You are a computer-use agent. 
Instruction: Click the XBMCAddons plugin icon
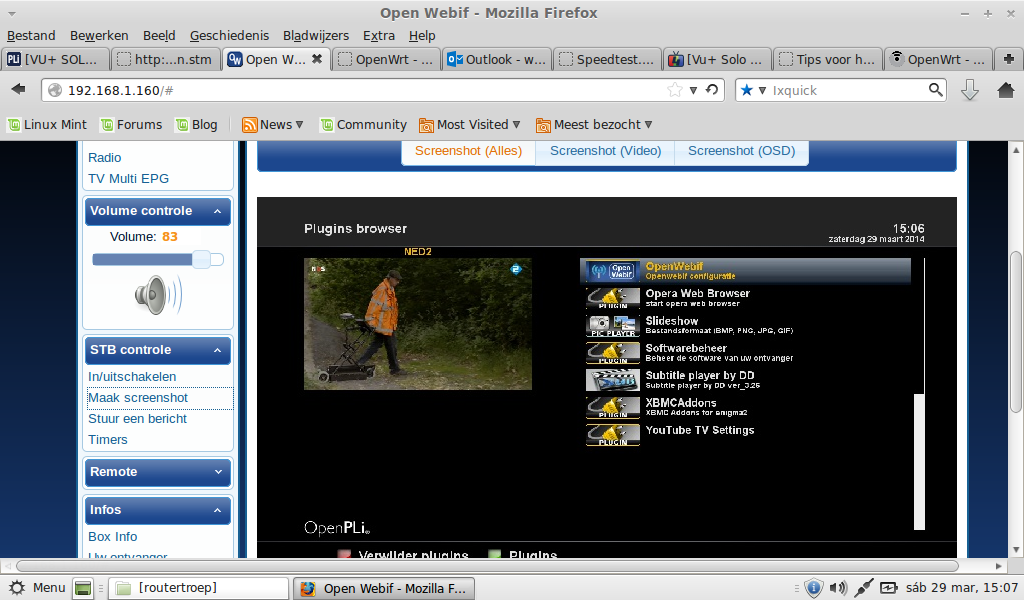point(613,407)
